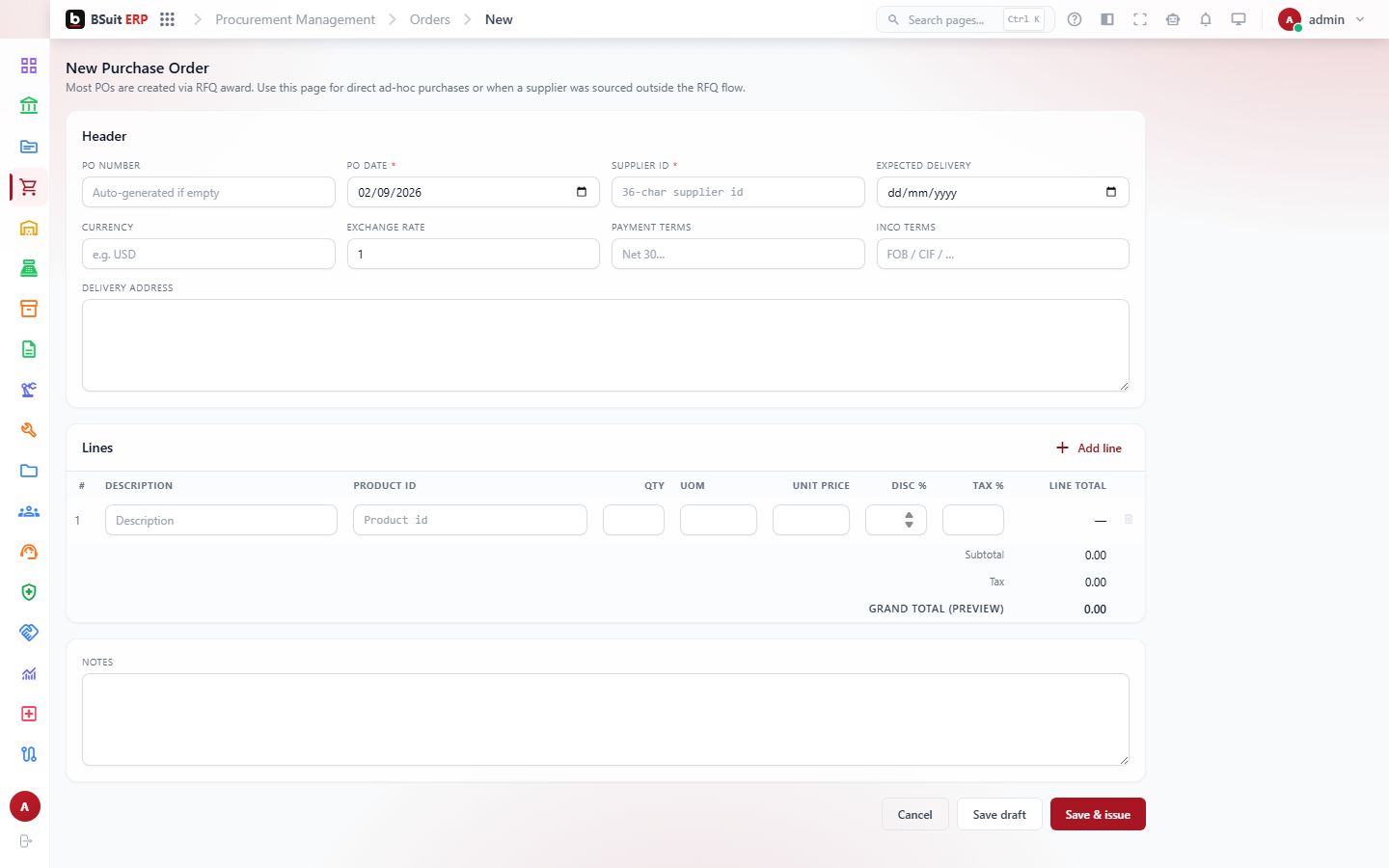
Task: Click the Currency input field
Action: click(208, 254)
